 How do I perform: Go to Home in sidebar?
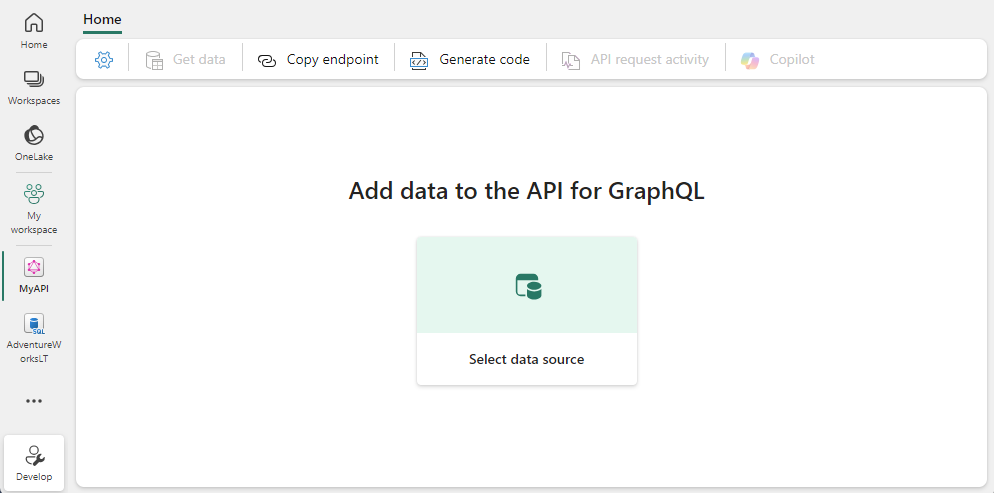pos(34,30)
